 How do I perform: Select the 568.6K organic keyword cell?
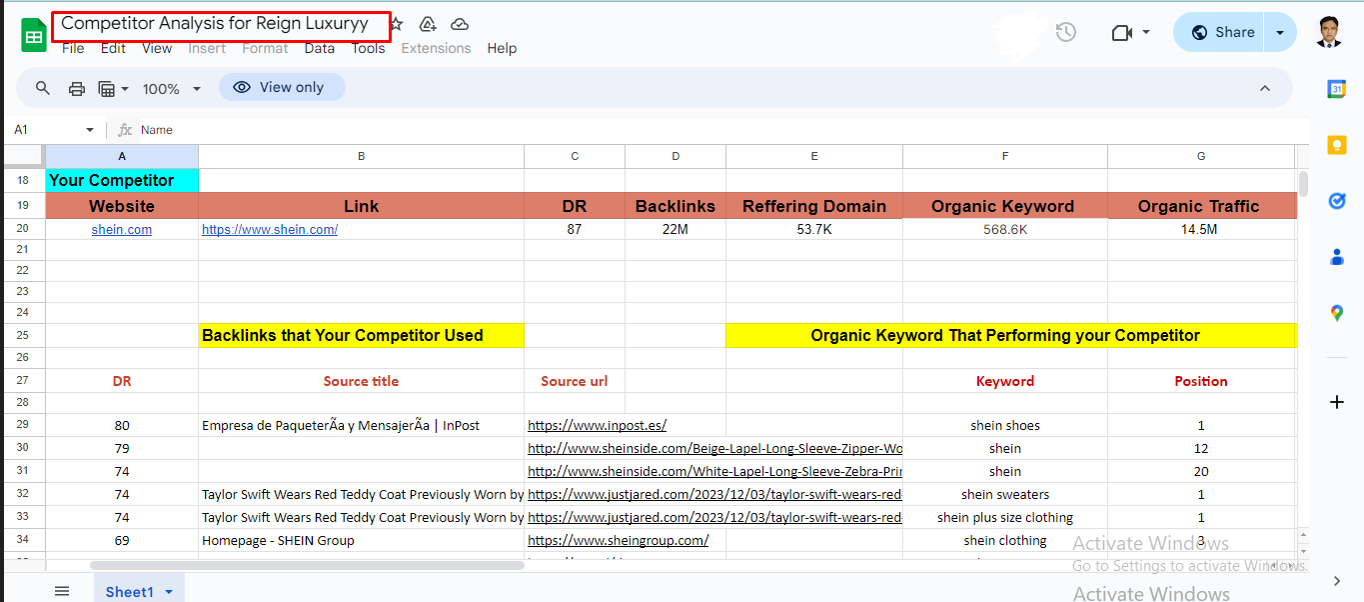1005,229
